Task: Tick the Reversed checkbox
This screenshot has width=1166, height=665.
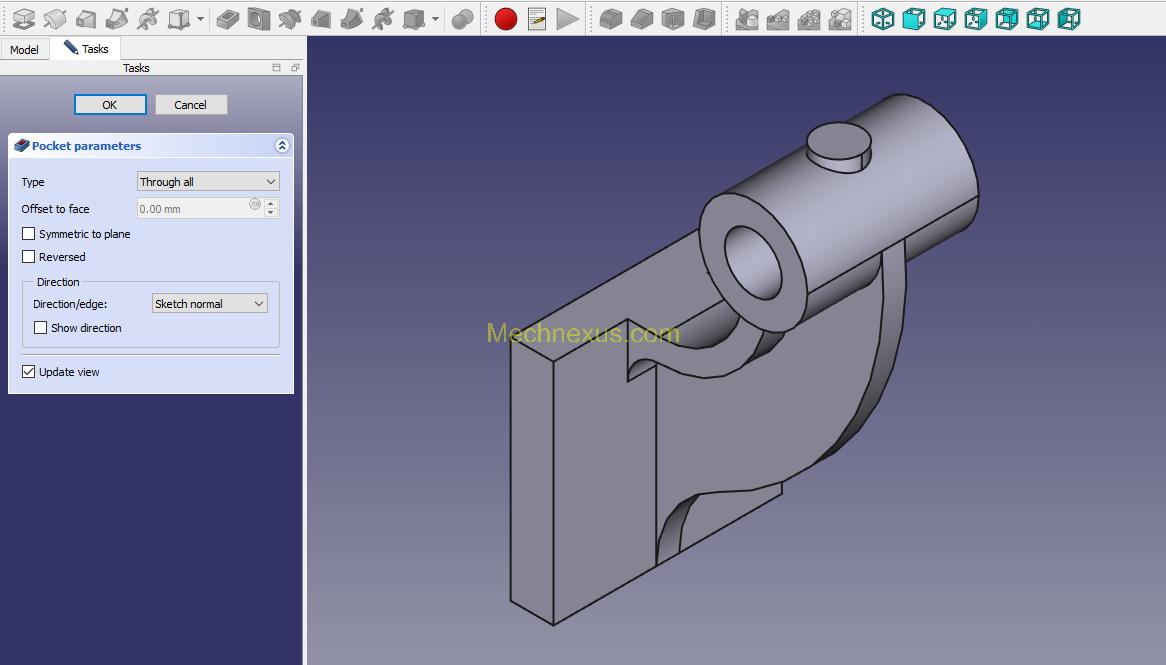Action: 29,257
